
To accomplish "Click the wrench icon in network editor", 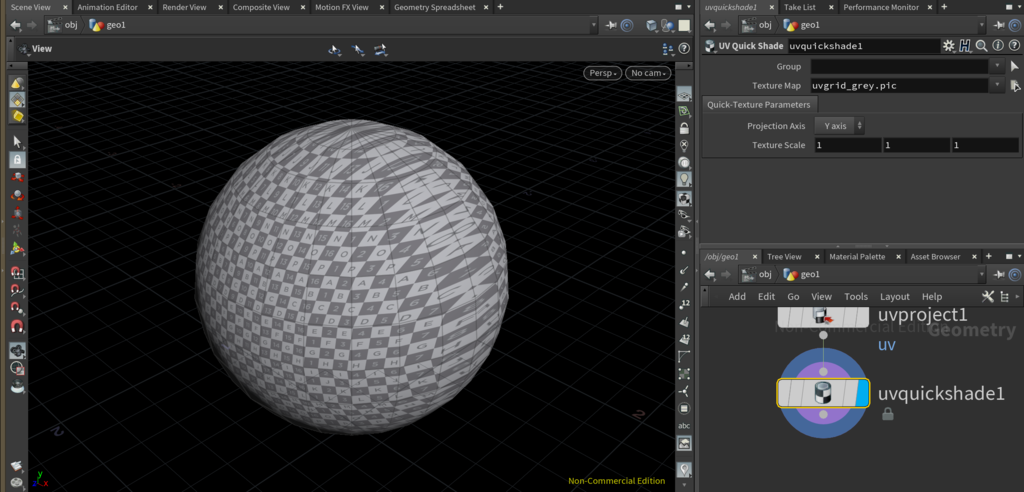I will tap(987, 297).
